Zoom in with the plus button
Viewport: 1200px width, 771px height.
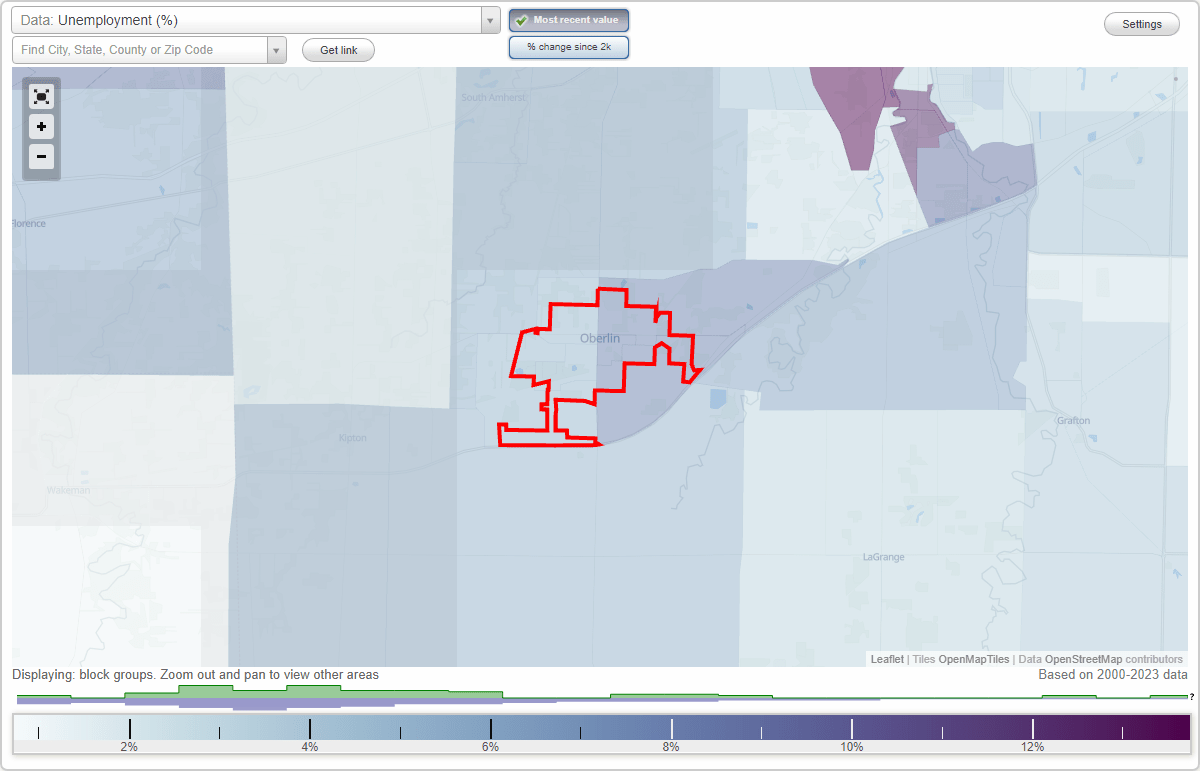41,127
